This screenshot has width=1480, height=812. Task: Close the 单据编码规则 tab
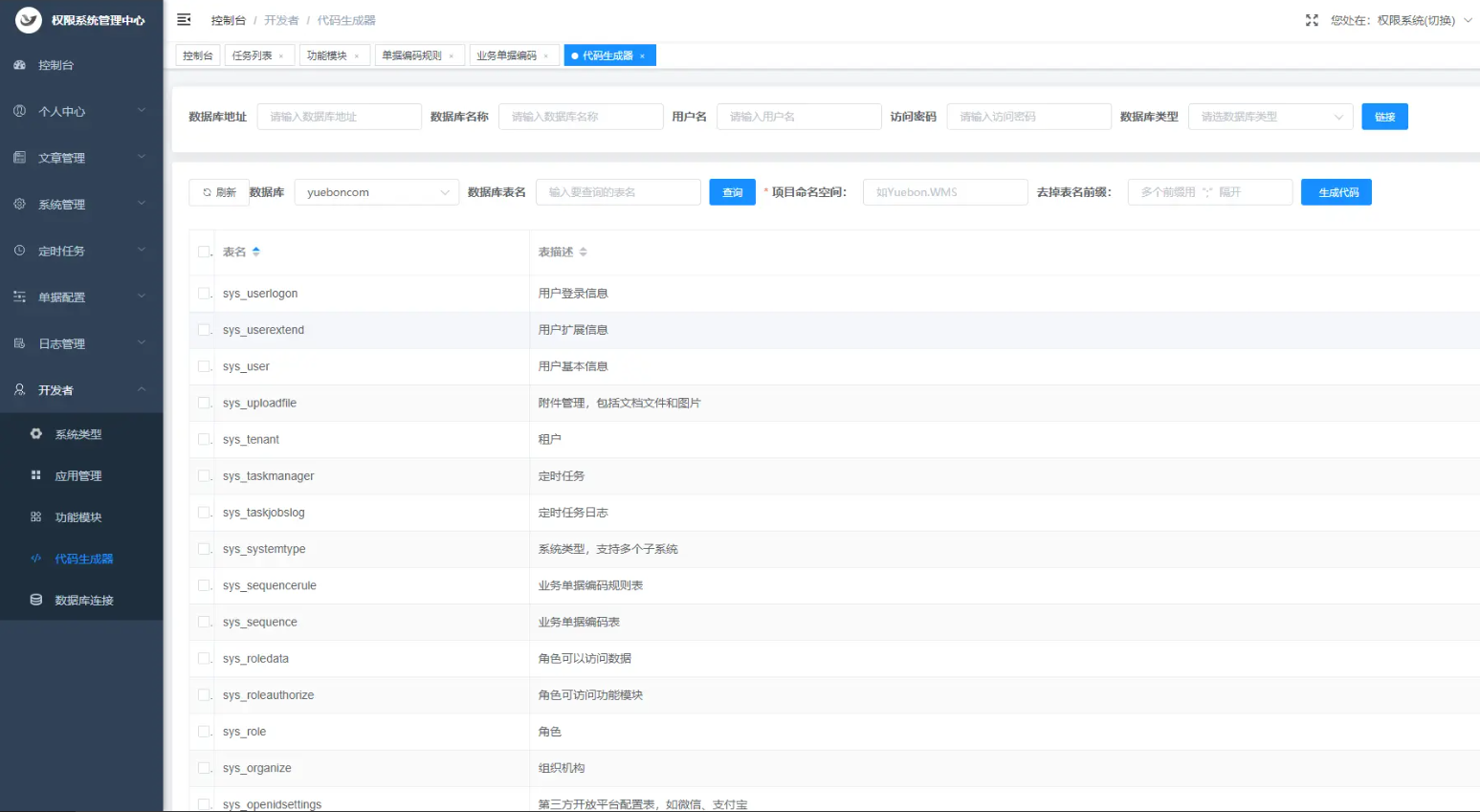click(452, 56)
